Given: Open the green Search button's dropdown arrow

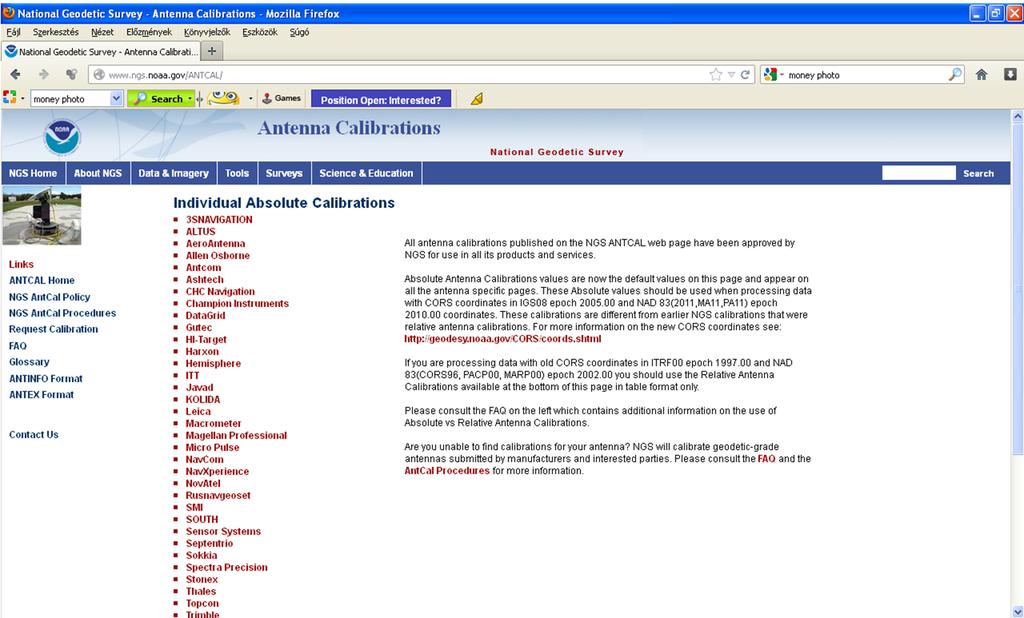Looking at the screenshot, I should point(190,99).
